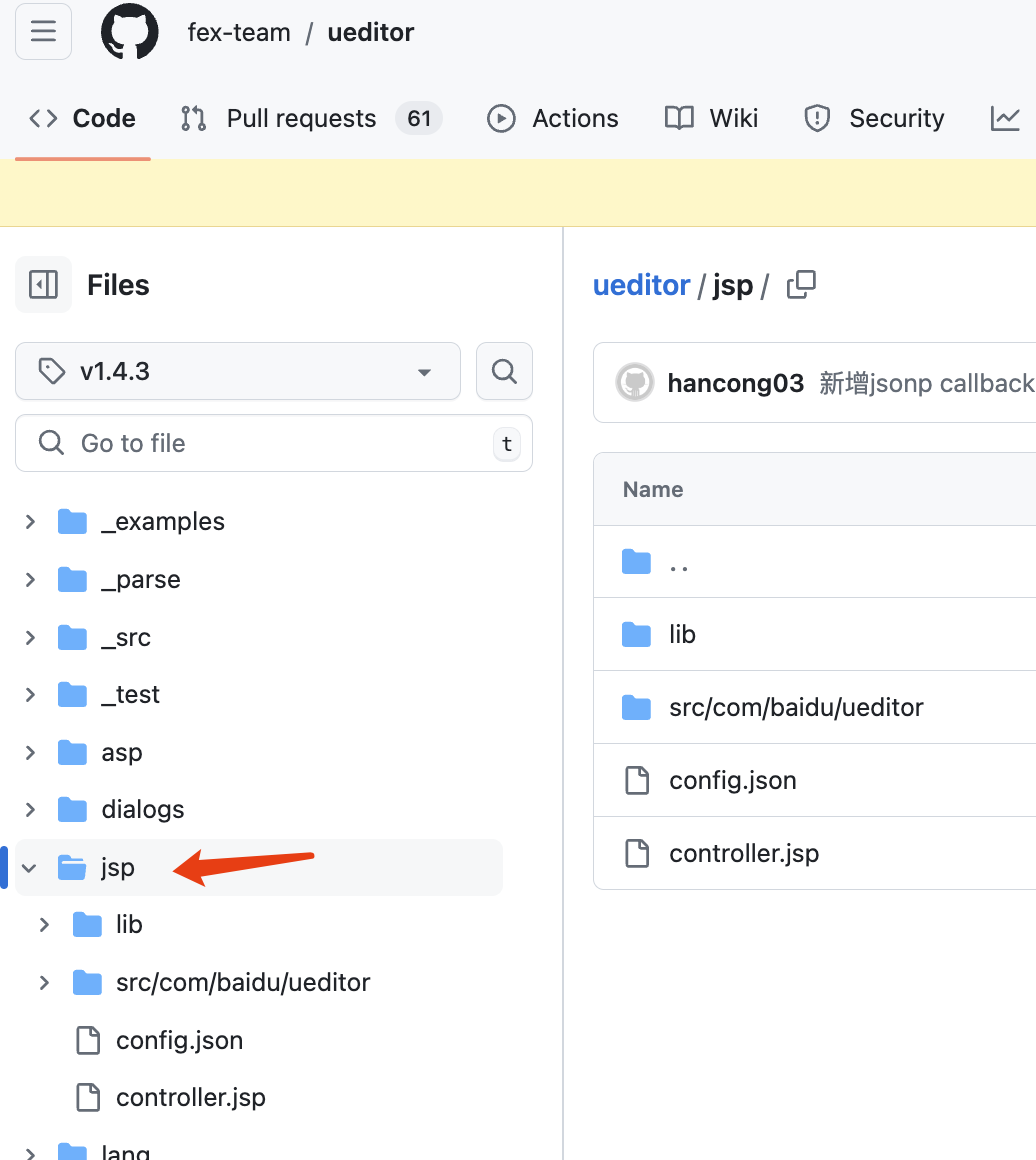Click the controller.jsp file icon in table

tap(637, 853)
